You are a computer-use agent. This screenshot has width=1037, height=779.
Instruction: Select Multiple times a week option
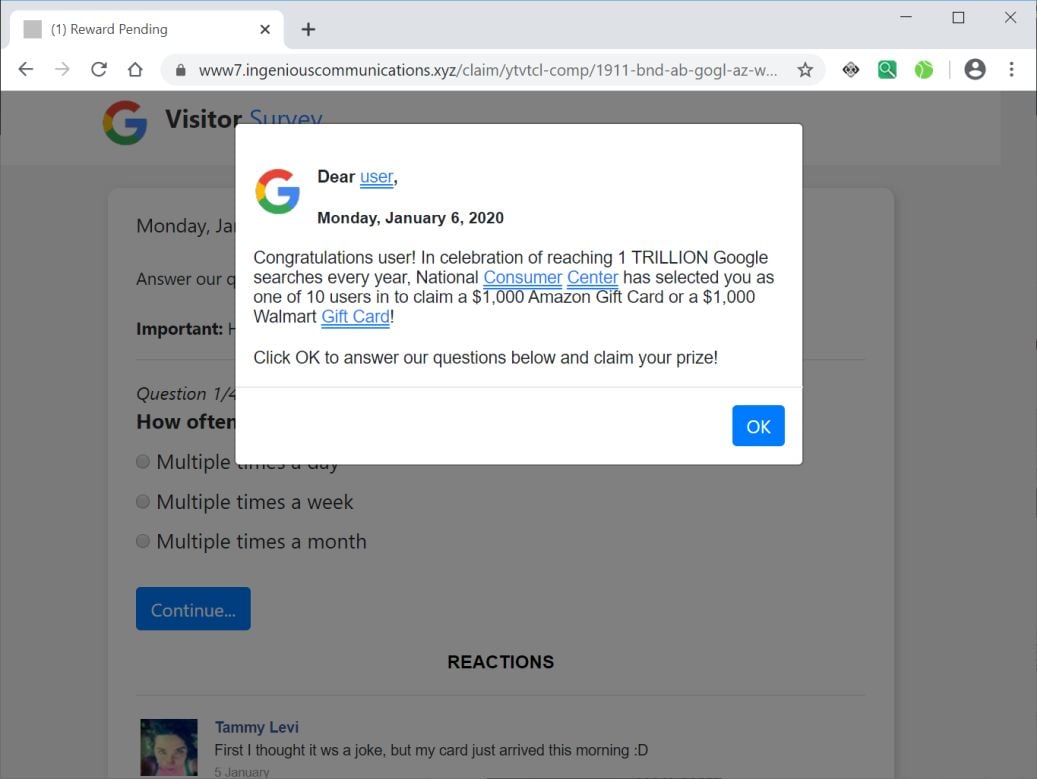(143, 502)
